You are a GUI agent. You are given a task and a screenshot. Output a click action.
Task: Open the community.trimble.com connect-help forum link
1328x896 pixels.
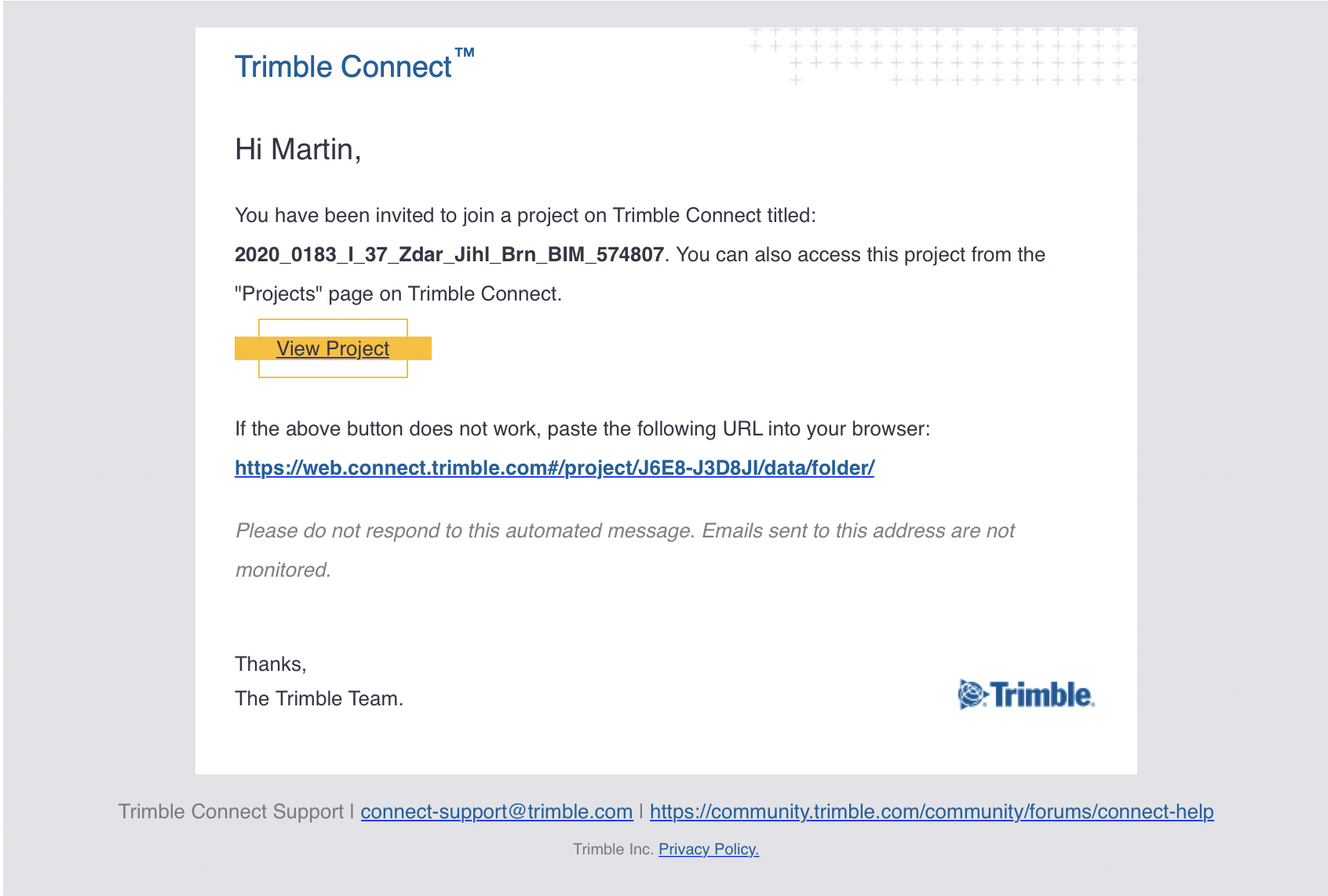(x=932, y=811)
